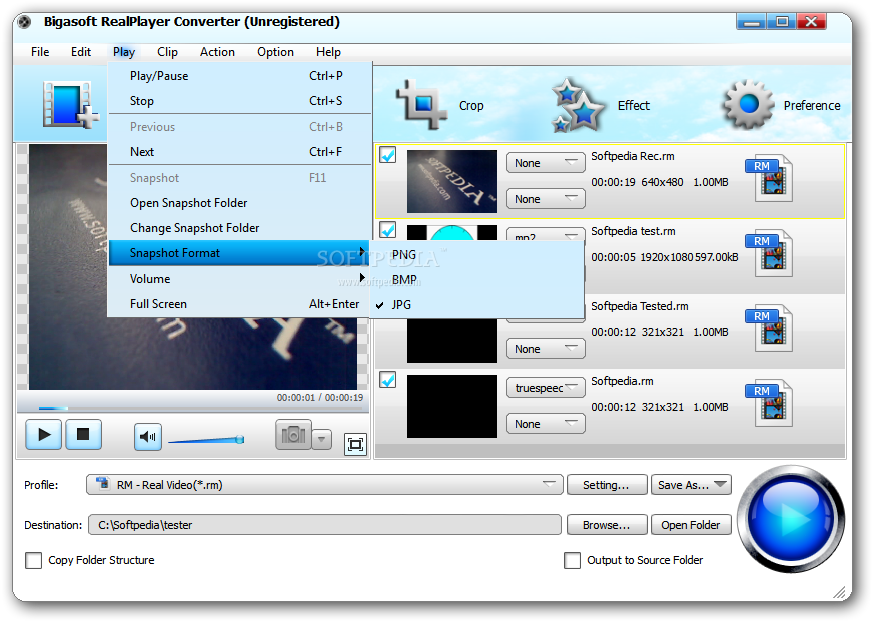Start conversion with big blue round button
The width and height of the screenshot is (873, 622).
coord(791,519)
